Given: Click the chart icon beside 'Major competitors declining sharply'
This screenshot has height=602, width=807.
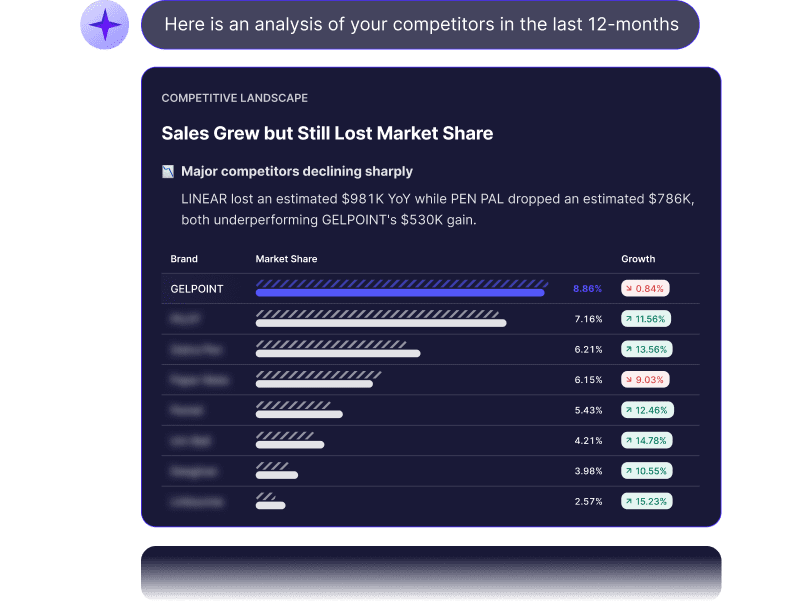Looking at the screenshot, I should 168,171.
